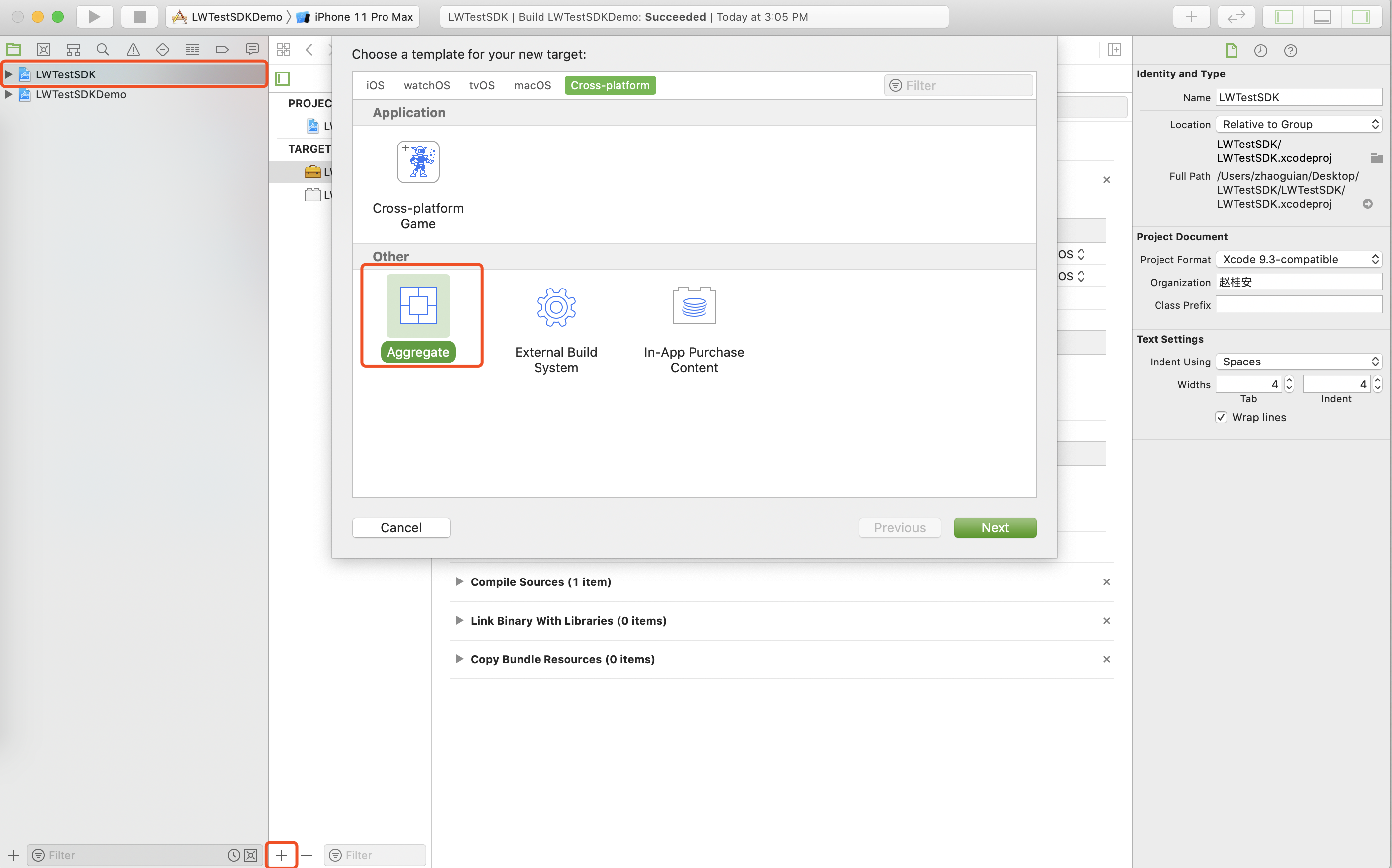Click the Run (play) button in the toolbar
The height and width of the screenshot is (868, 1392).
94,17
